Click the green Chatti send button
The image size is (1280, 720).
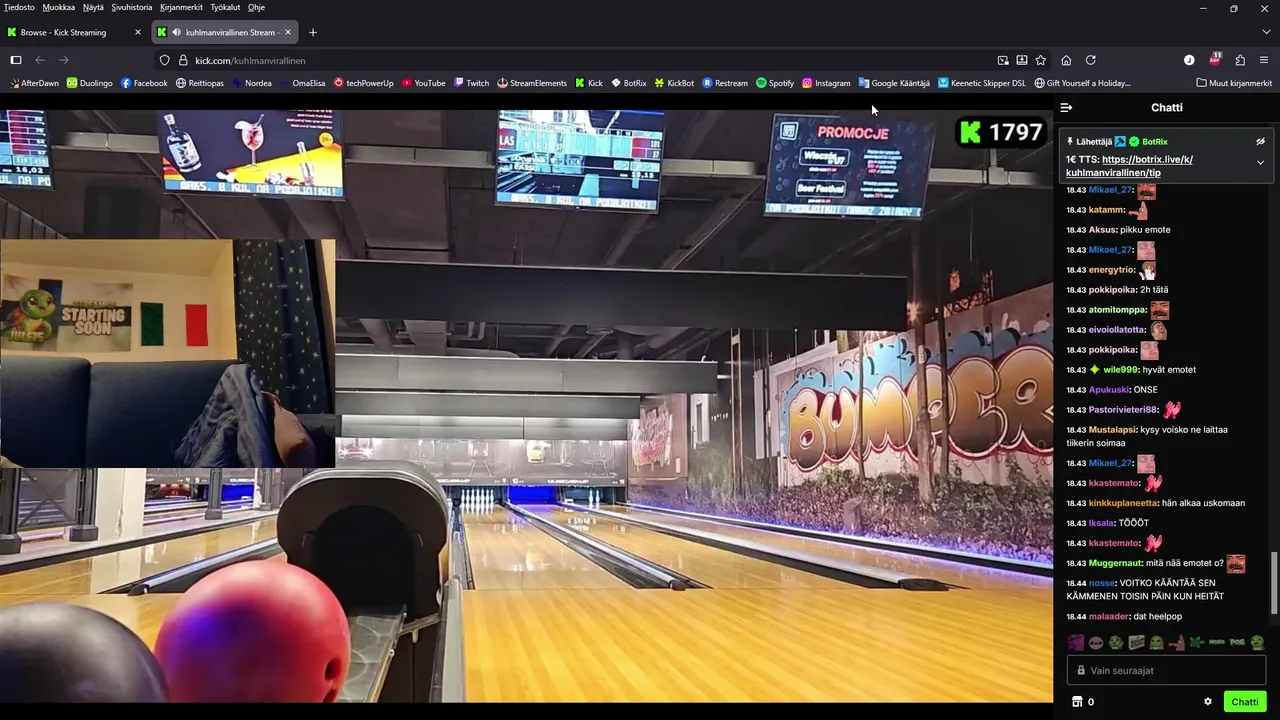click(1245, 702)
